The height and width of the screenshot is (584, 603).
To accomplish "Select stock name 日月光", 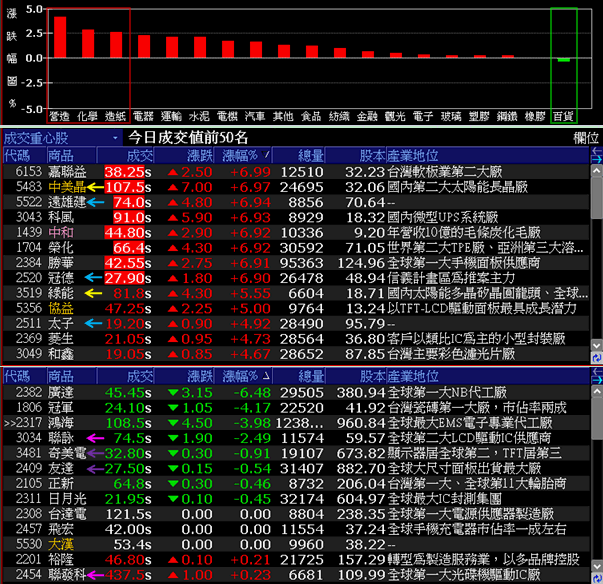I will tap(67, 499).
